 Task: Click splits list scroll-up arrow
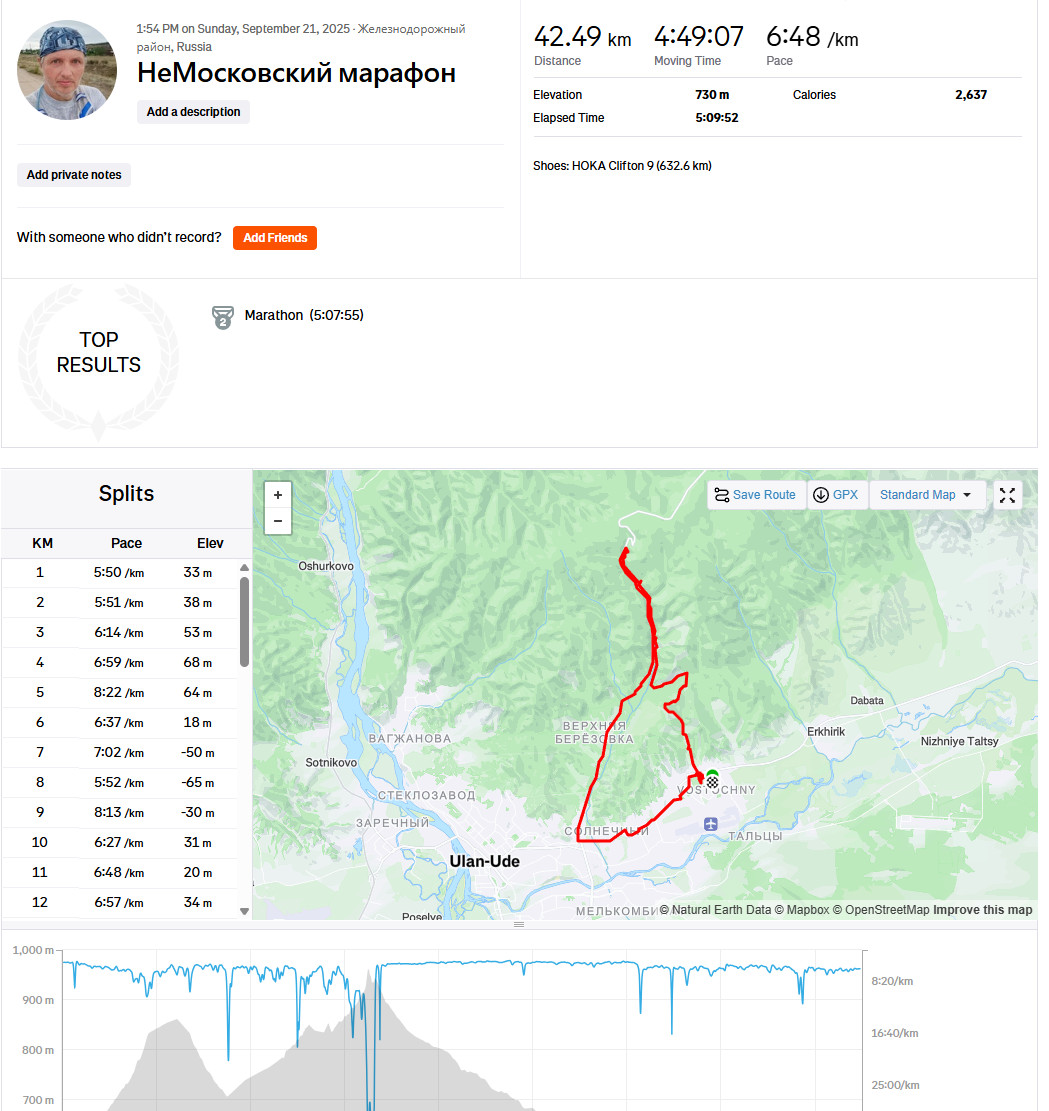[245, 568]
